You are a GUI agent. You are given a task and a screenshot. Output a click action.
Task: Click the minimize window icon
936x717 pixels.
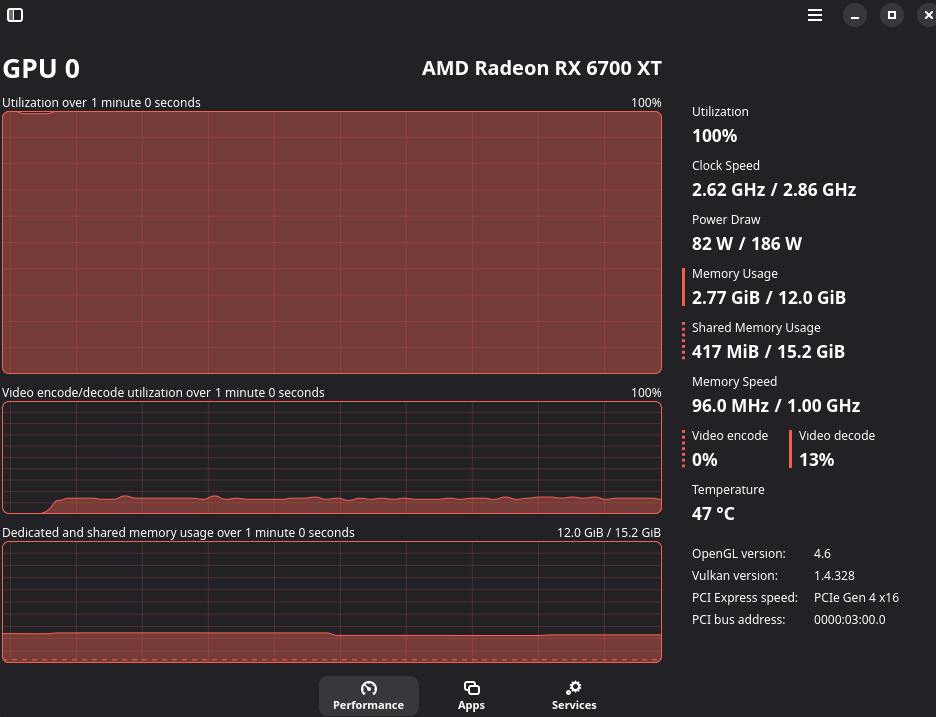854,15
